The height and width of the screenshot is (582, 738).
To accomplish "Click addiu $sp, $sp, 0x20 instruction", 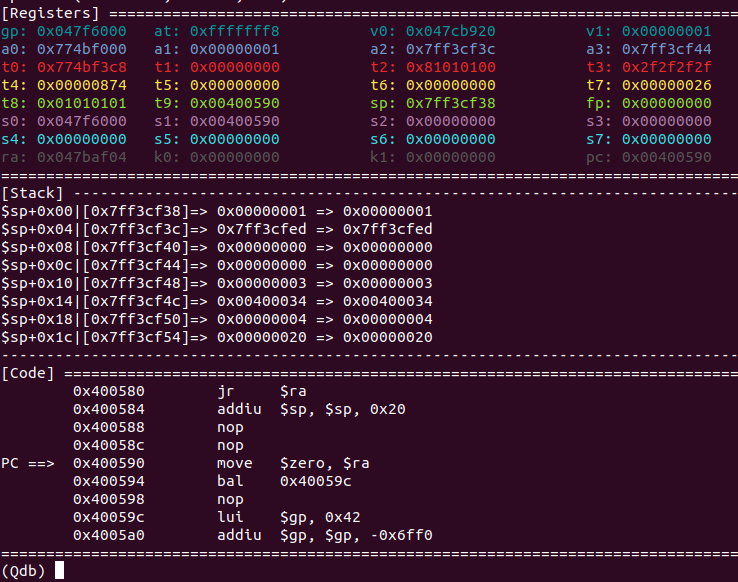I will [x=311, y=409].
